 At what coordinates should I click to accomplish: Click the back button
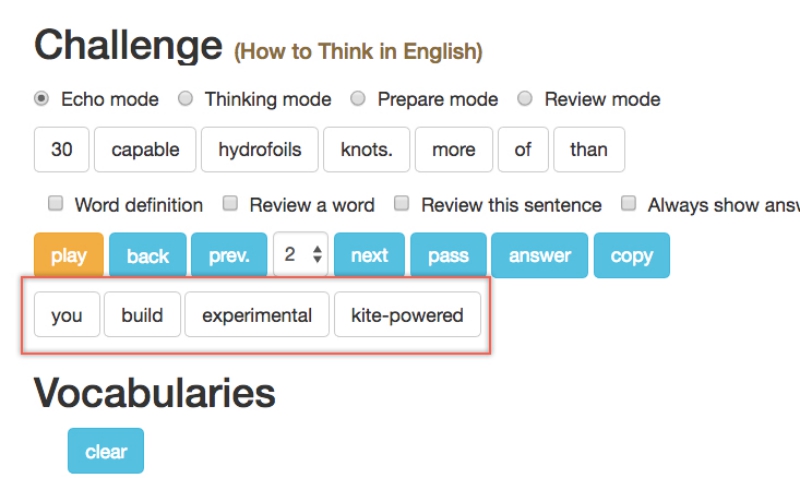[x=147, y=256]
